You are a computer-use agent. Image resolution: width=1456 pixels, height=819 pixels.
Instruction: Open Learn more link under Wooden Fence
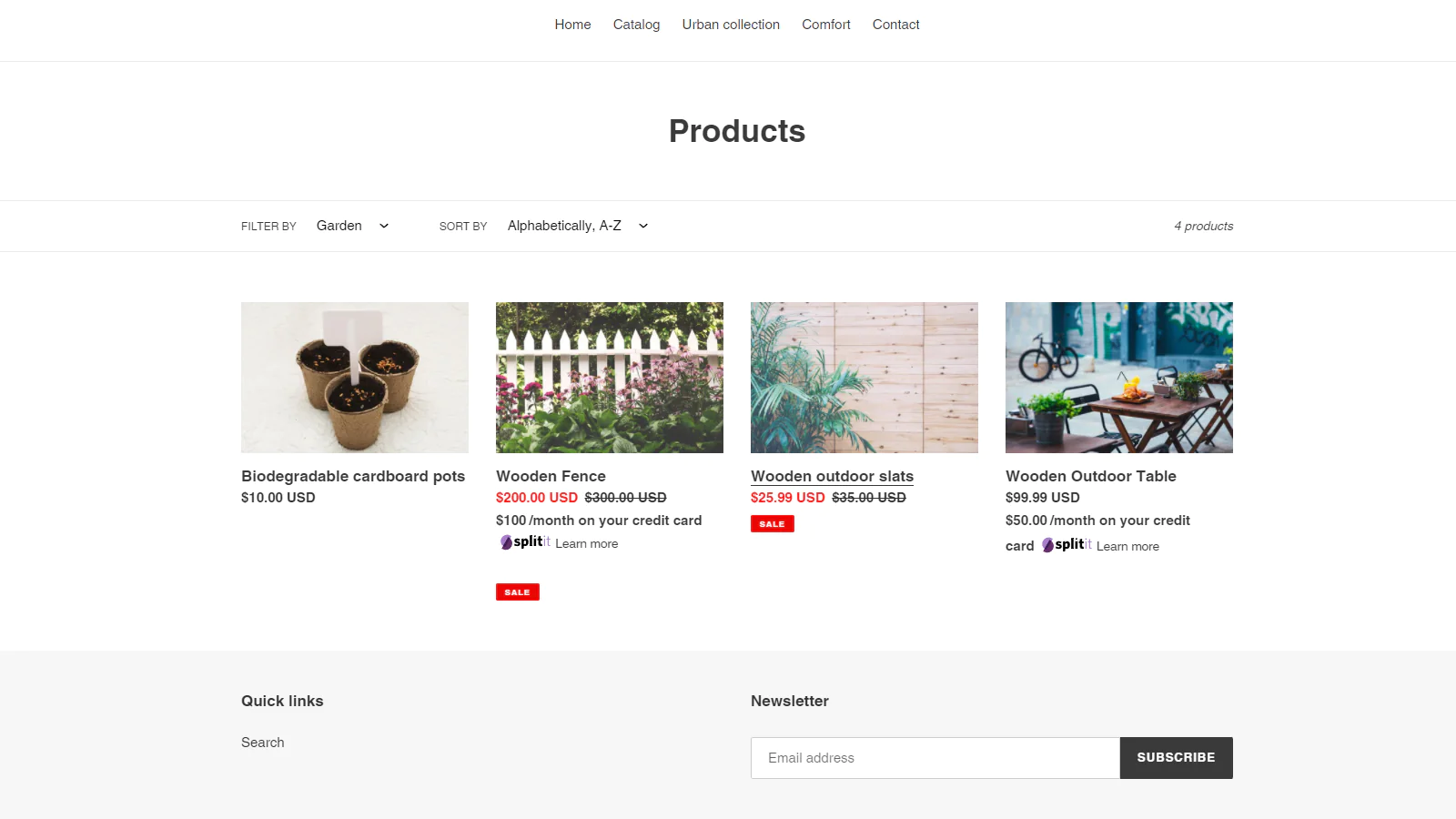587,543
